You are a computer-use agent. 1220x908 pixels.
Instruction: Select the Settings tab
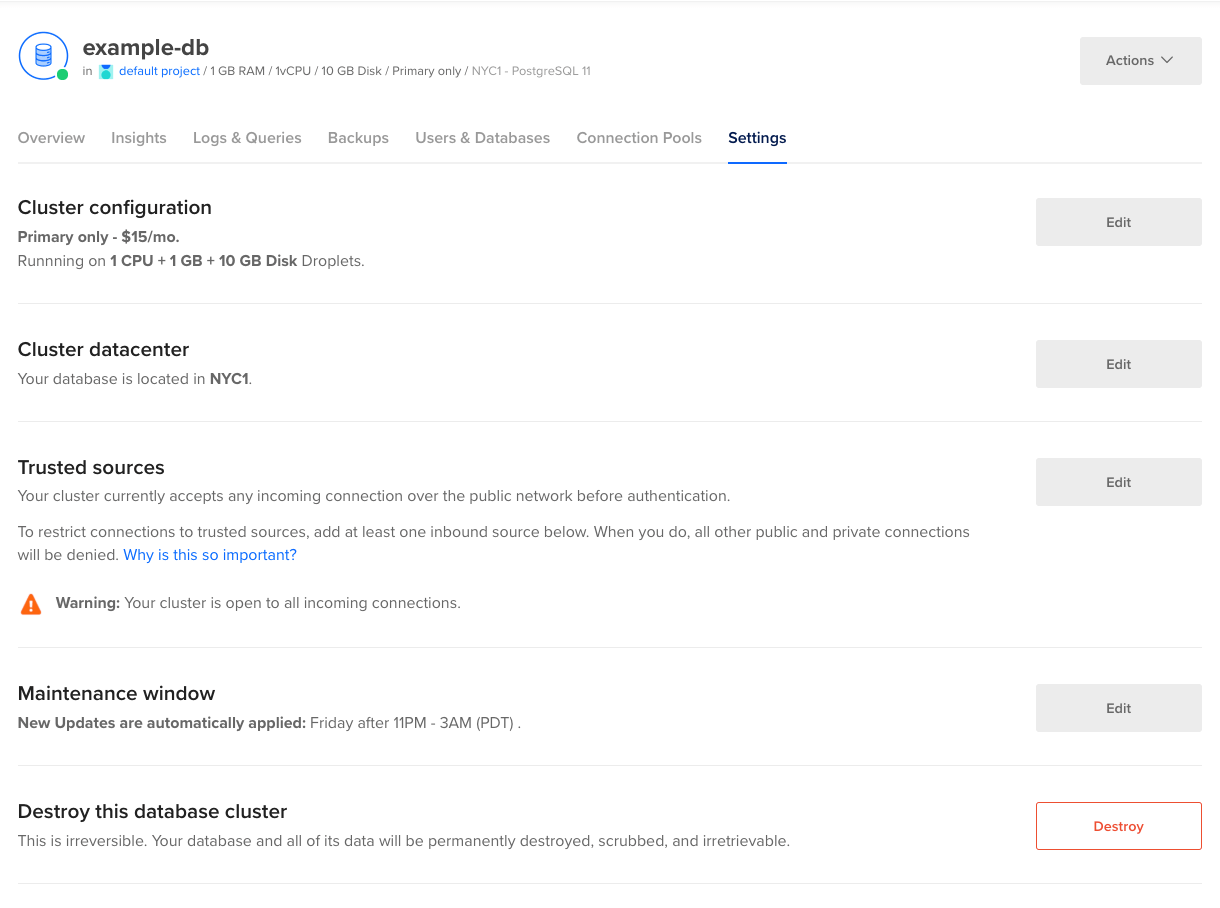tap(757, 138)
